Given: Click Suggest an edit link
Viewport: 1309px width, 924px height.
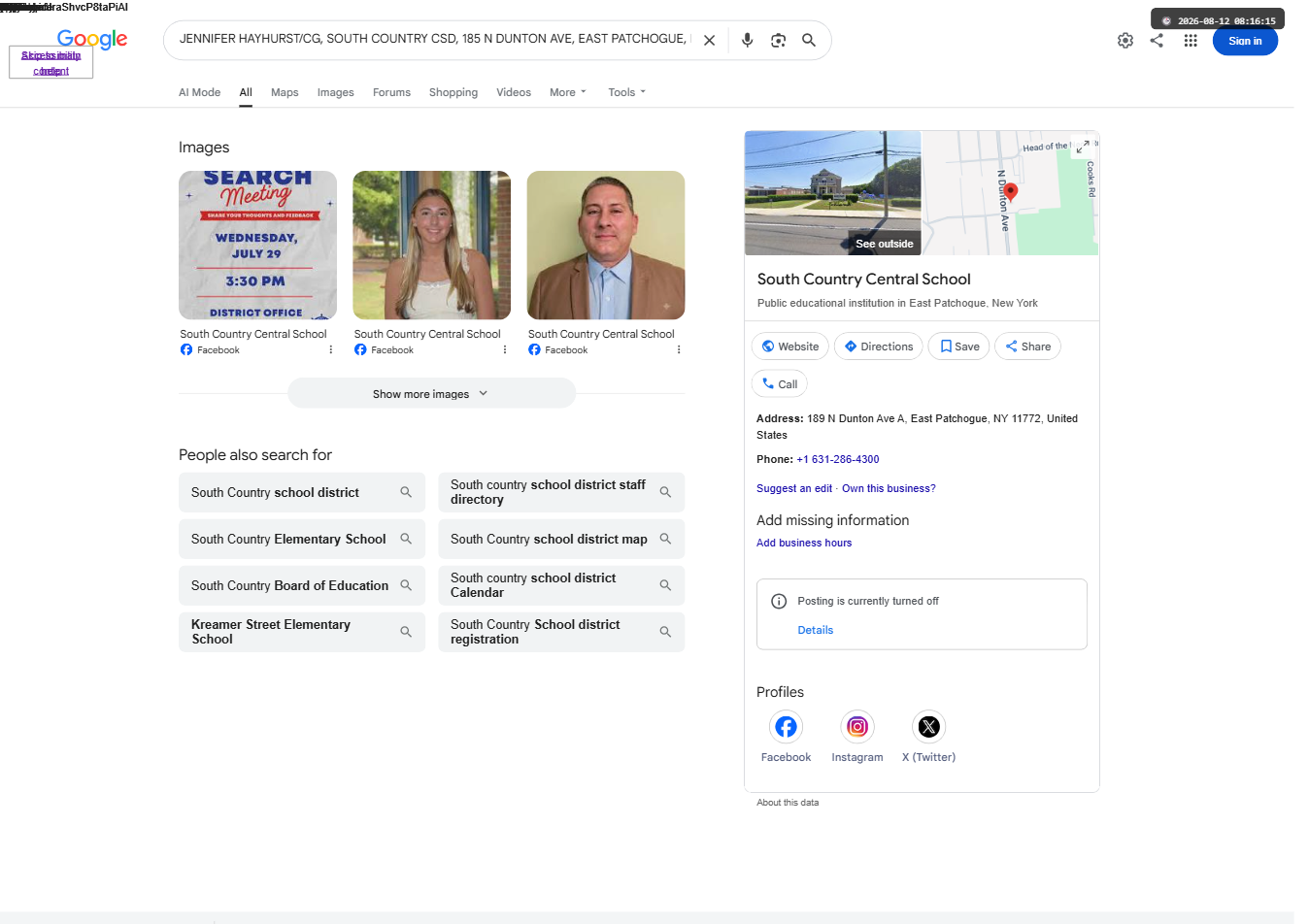Looking at the screenshot, I should coord(794,488).
